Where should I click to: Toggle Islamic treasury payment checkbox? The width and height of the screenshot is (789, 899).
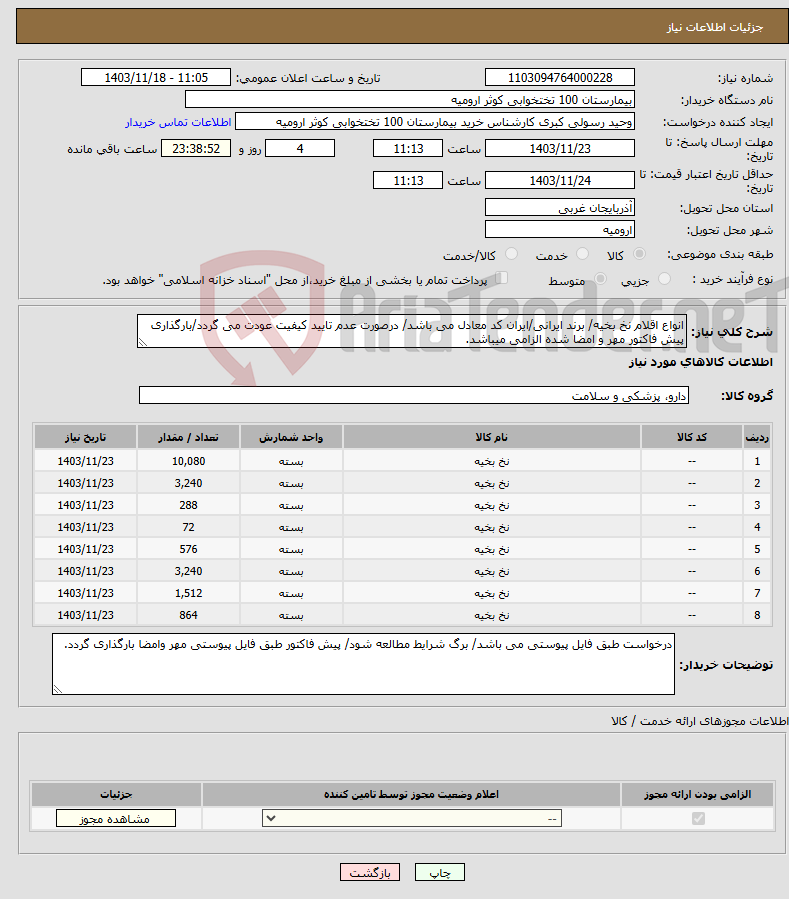click(502, 279)
